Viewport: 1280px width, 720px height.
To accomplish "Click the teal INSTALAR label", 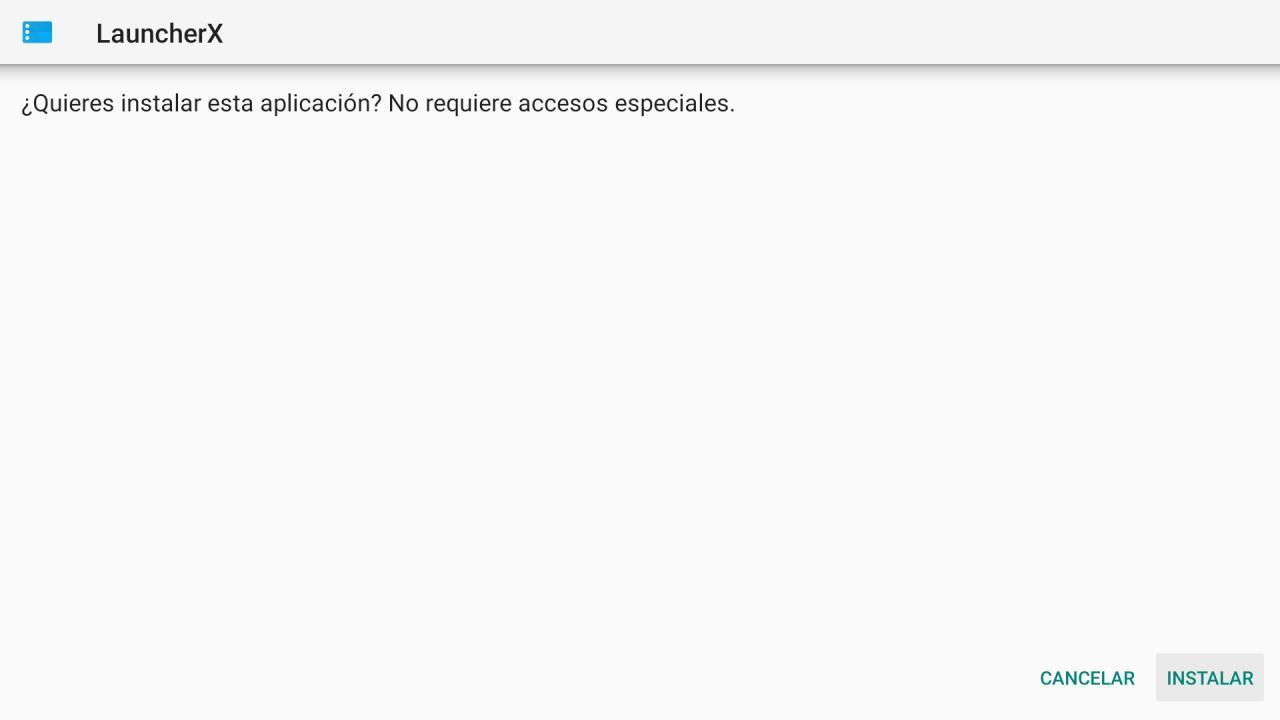I will tap(1210, 678).
